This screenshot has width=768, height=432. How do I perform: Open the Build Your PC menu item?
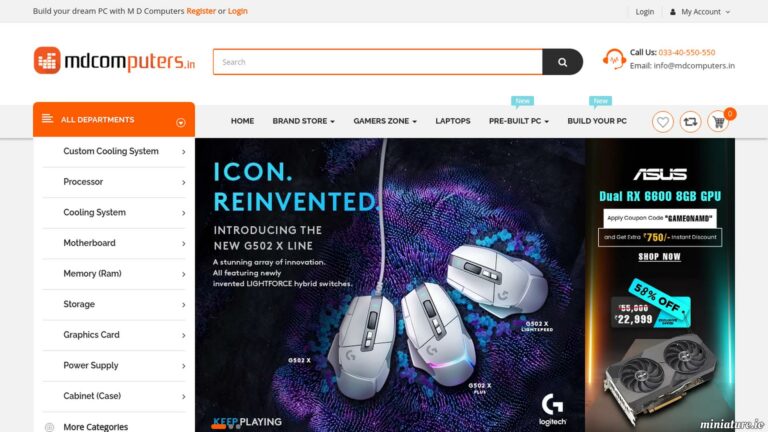(597, 121)
